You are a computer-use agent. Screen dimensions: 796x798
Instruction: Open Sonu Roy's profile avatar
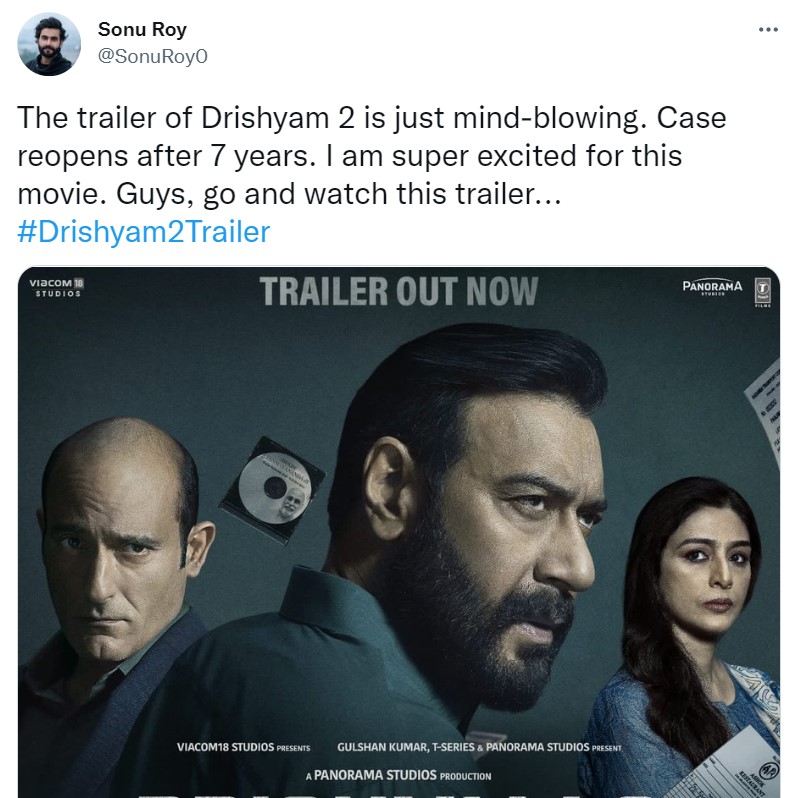49,44
